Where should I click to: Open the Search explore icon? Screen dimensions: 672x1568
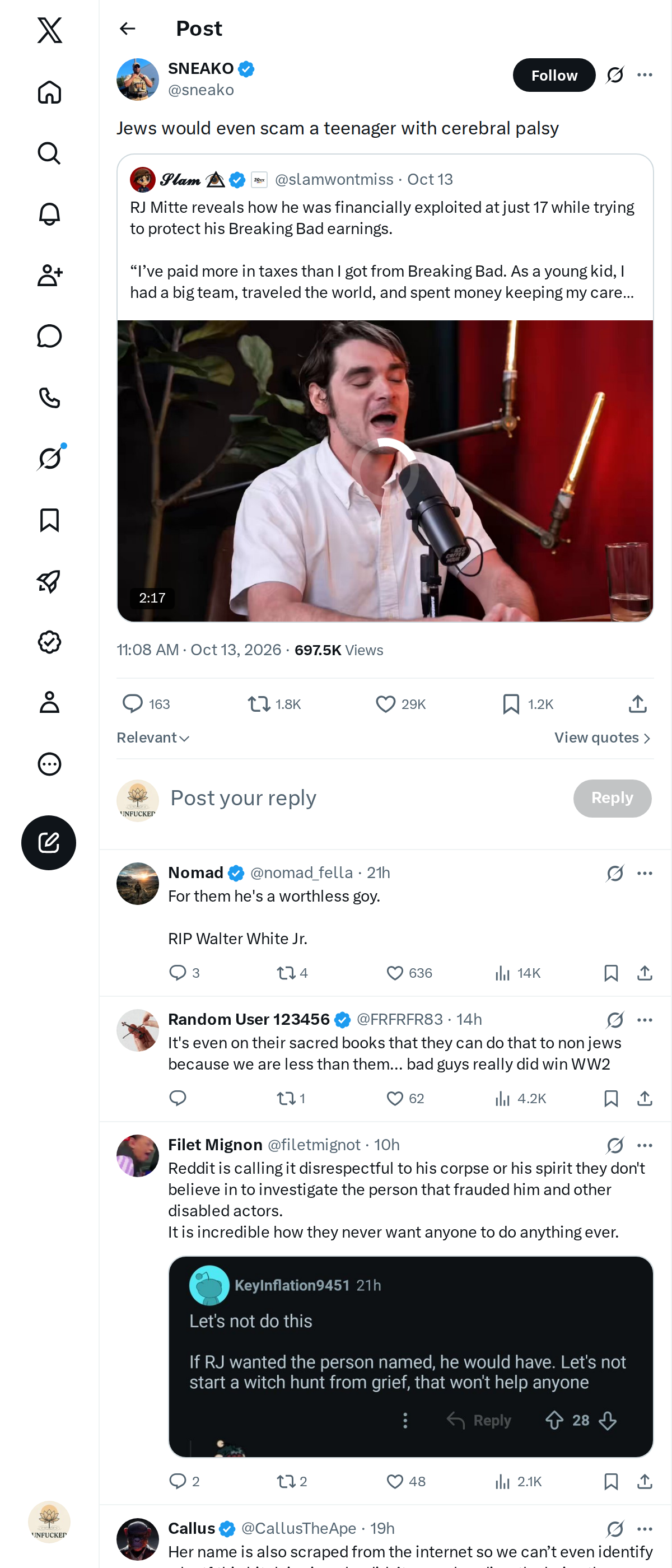(49, 153)
